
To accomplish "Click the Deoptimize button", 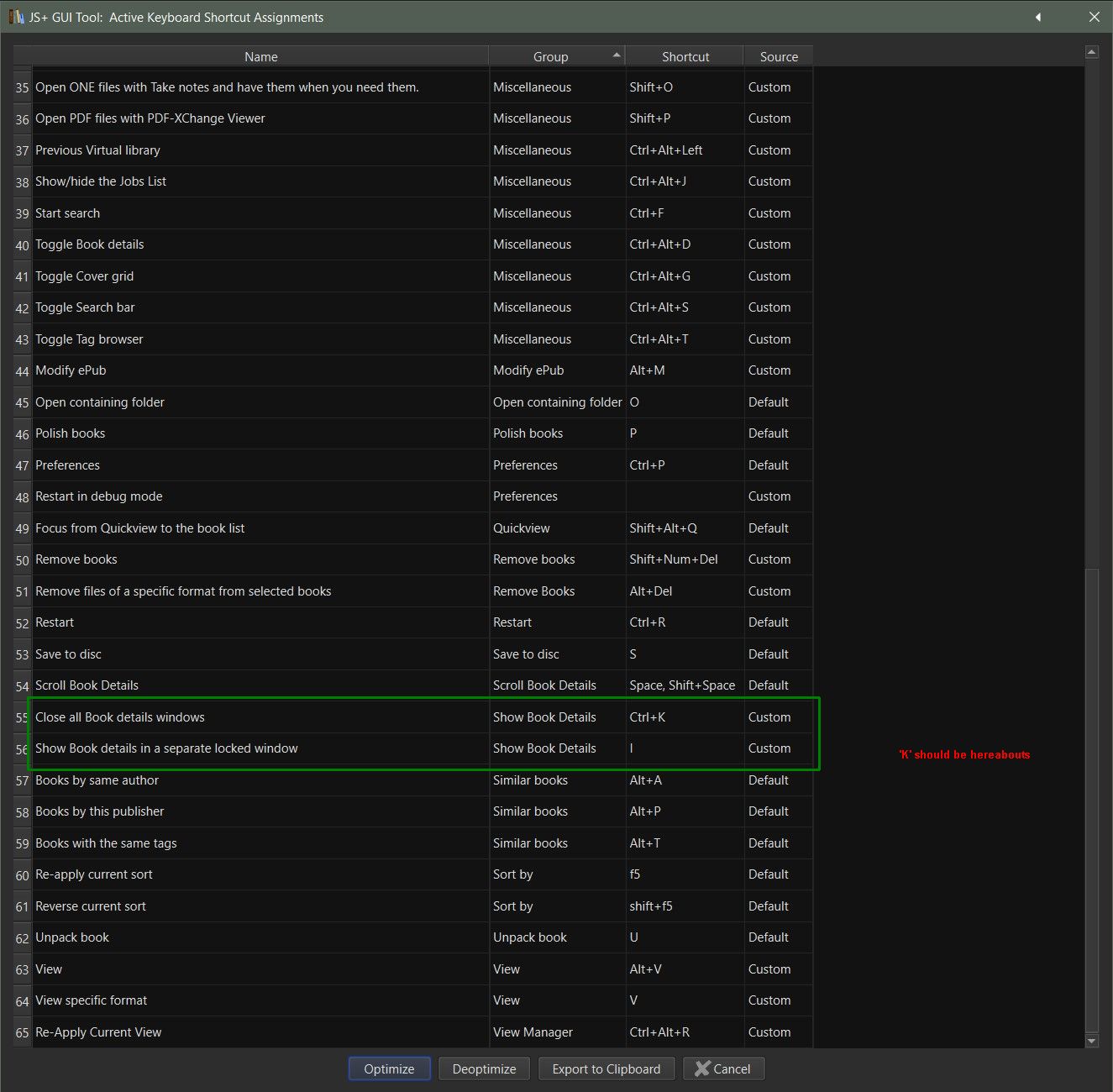I will pos(484,1068).
